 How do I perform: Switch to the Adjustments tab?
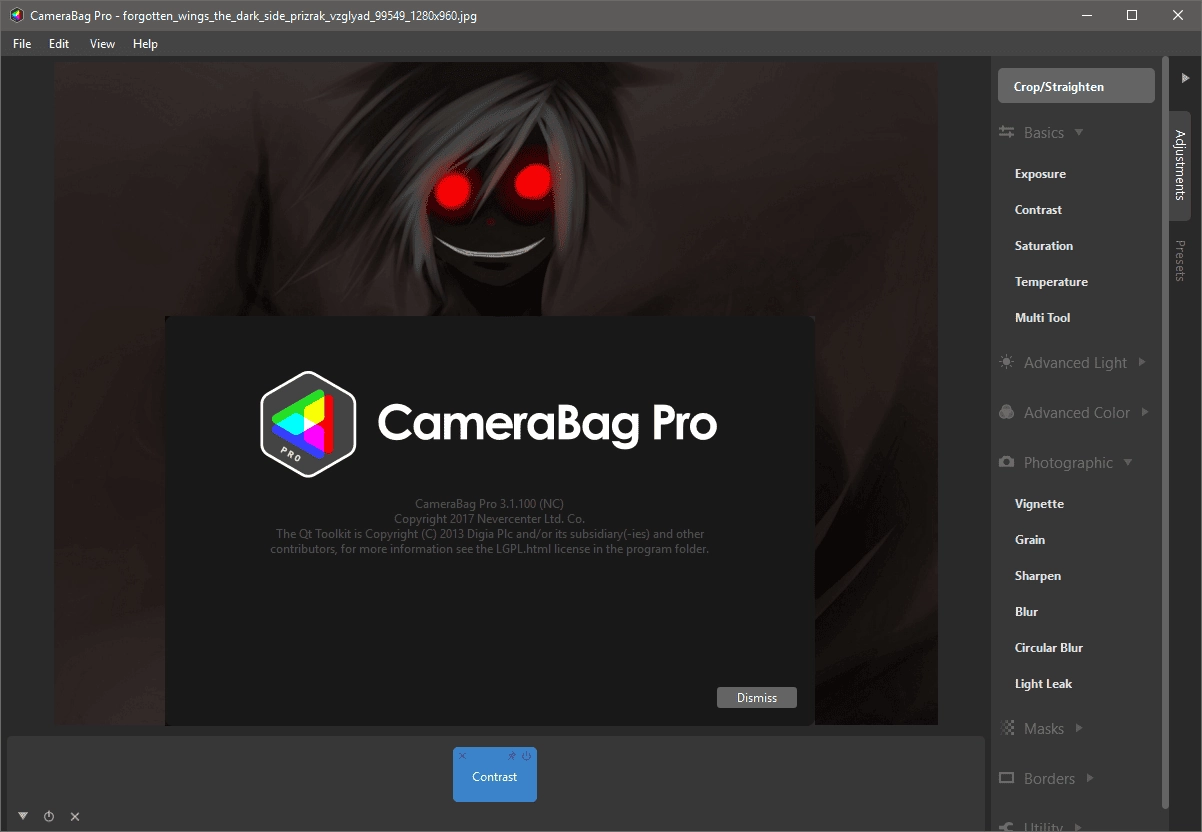(x=1180, y=166)
